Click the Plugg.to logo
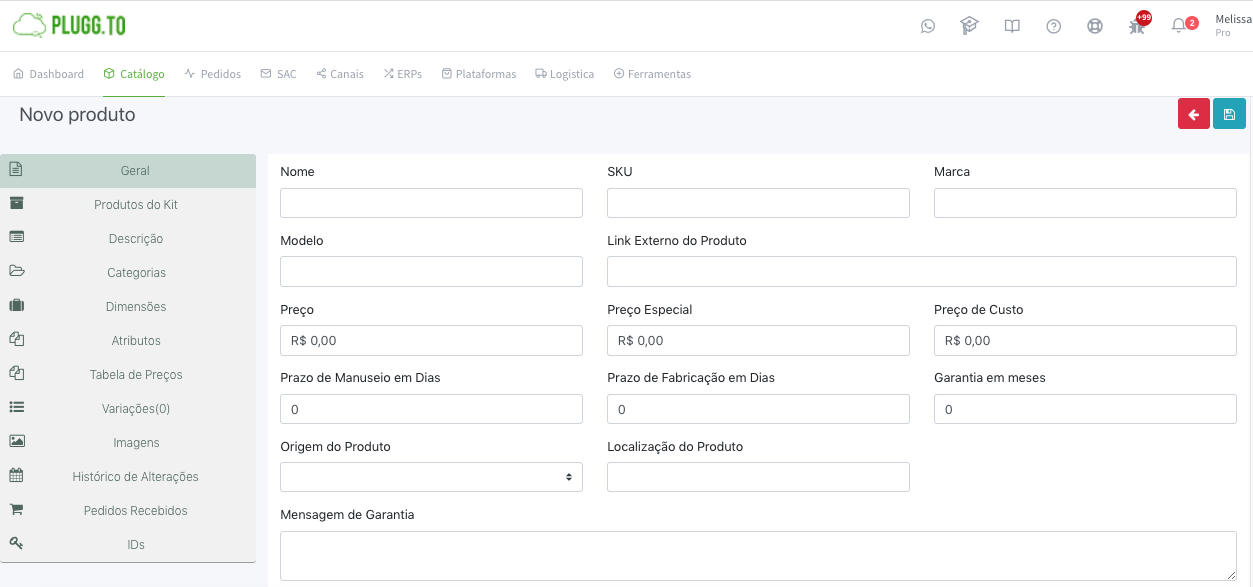 click(x=69, y=25)
